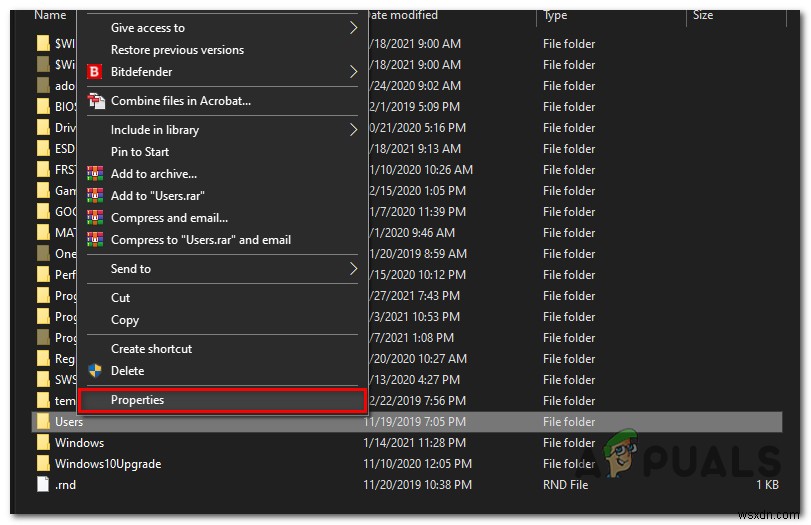Click date 2/22/2019 7:56 PM
Image resolution: width=811 pixels, height=525 pixels.
[417, 400]
